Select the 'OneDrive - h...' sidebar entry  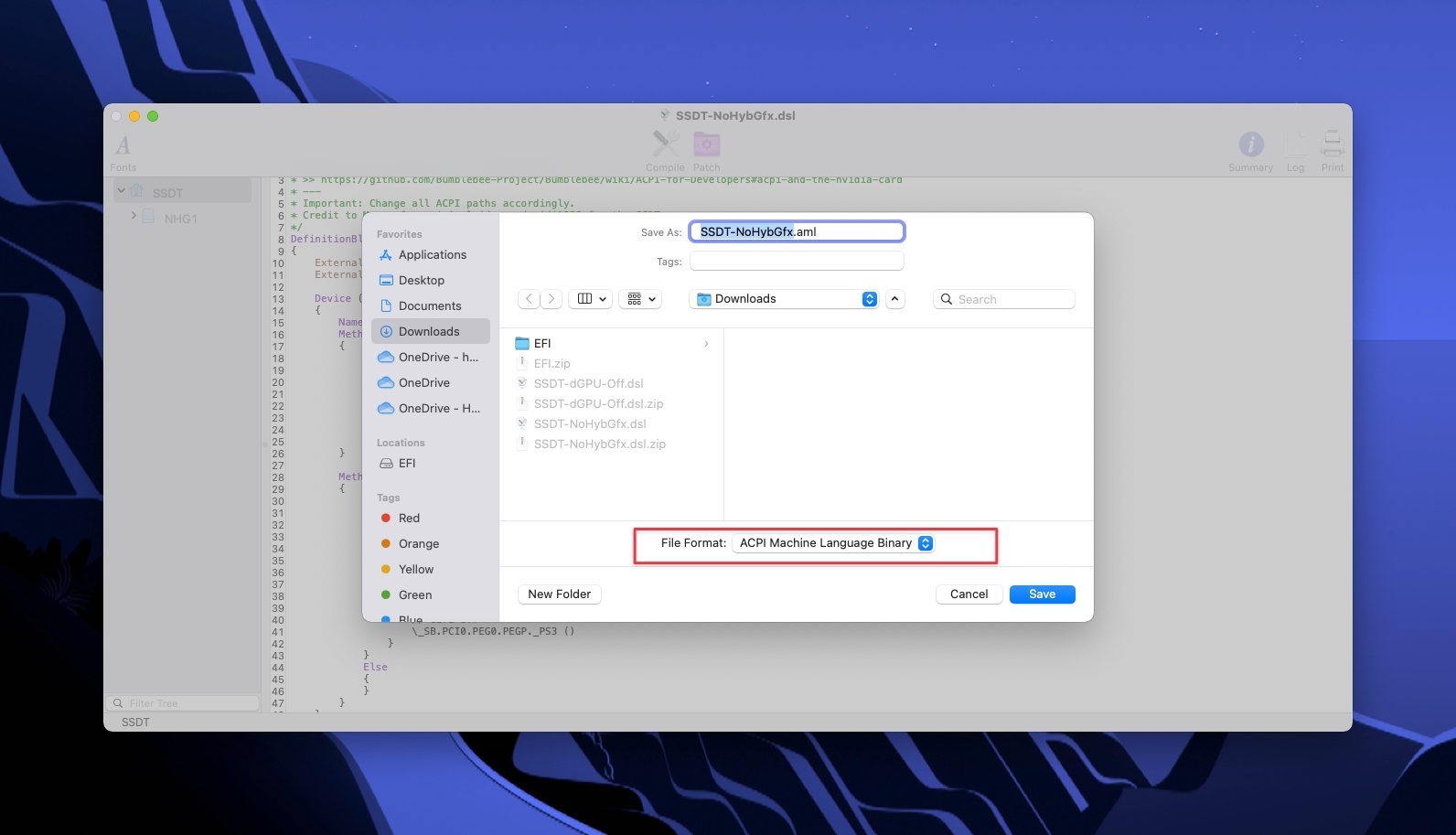click(x=431, y=358)
